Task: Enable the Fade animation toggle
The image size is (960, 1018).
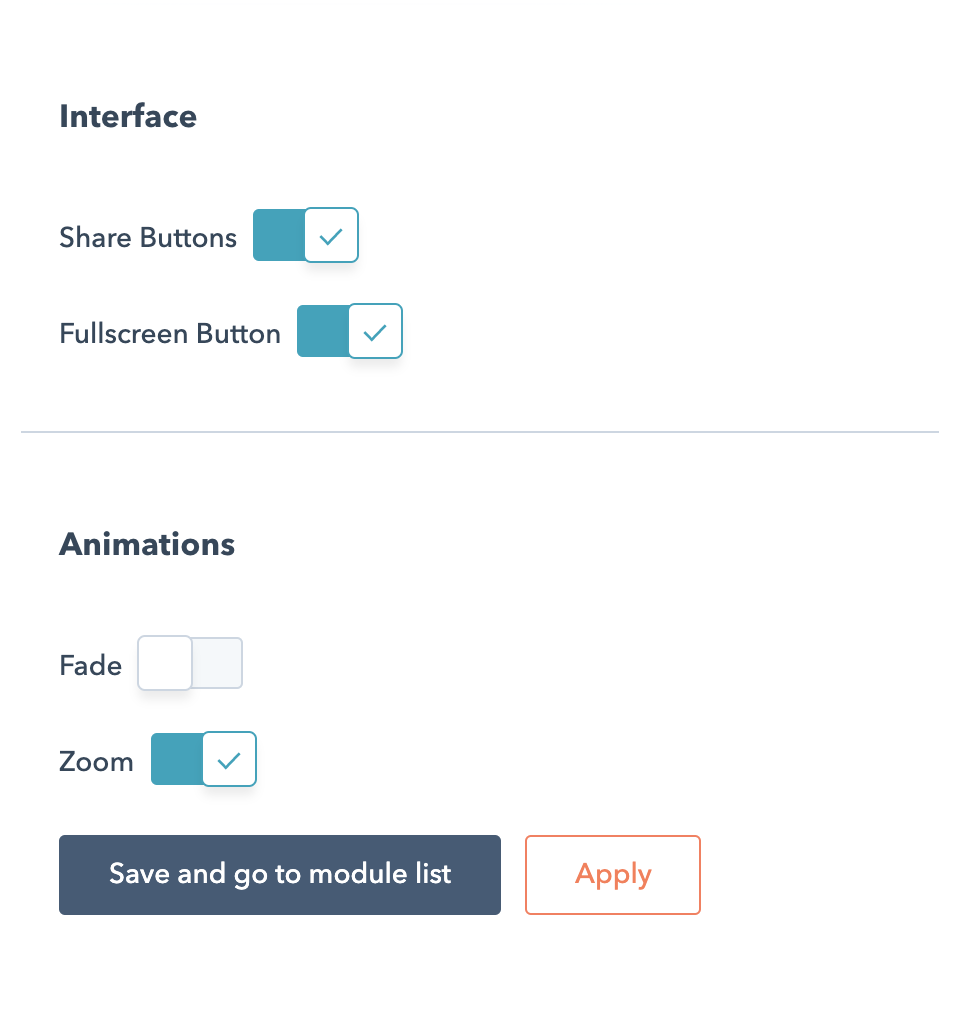Action: point(190,664)
